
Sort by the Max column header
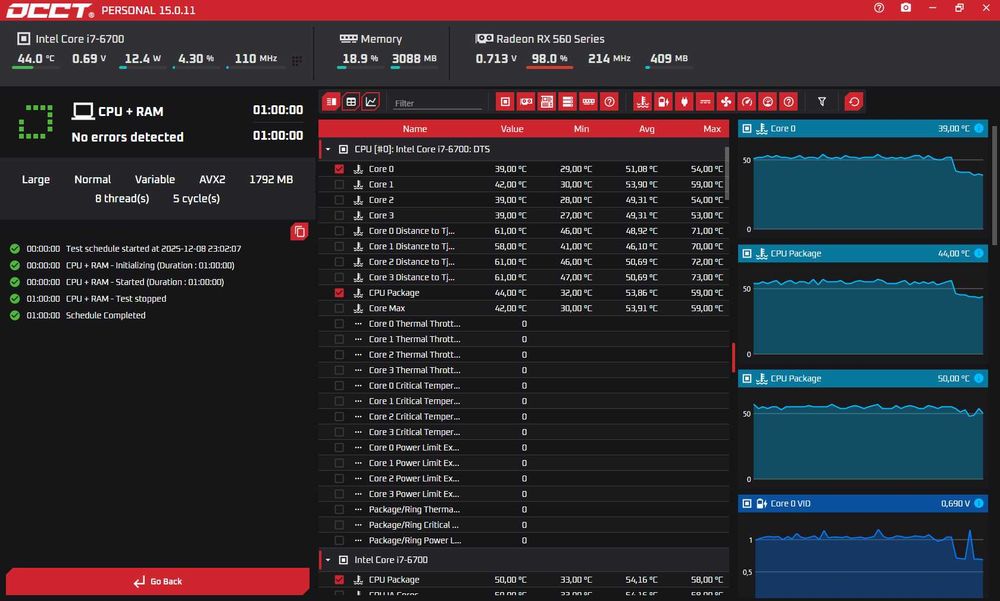click(x=712, y=129)
